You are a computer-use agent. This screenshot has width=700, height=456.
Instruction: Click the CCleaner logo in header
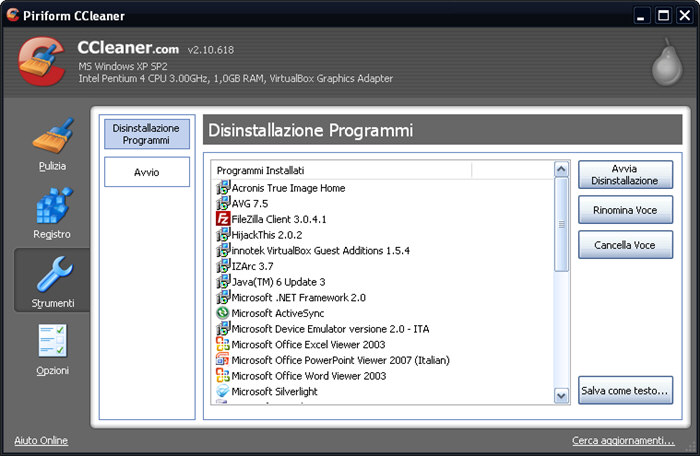[x=41, y=61]
